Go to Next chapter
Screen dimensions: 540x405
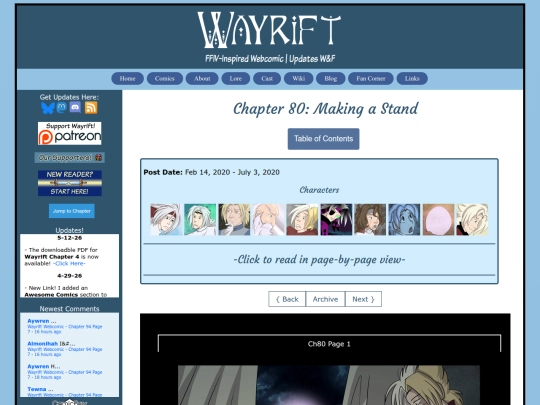tap(363, 299)
